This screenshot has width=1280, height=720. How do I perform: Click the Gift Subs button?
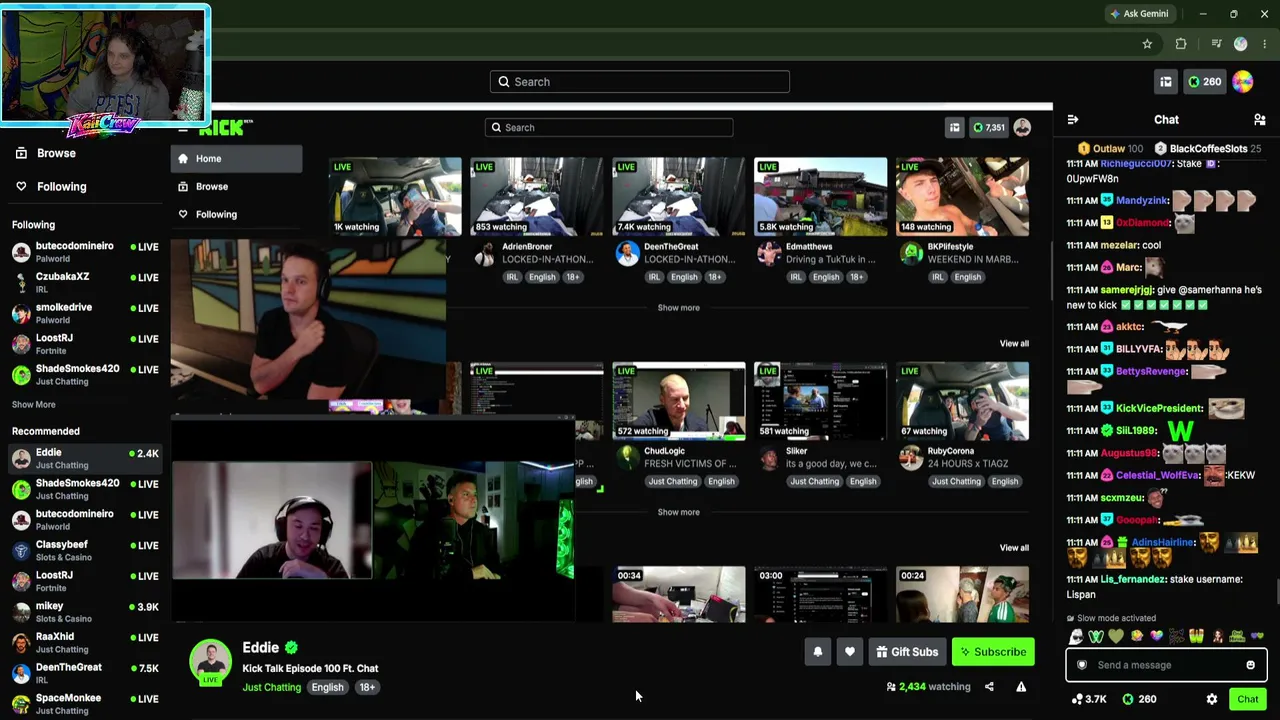907,653
